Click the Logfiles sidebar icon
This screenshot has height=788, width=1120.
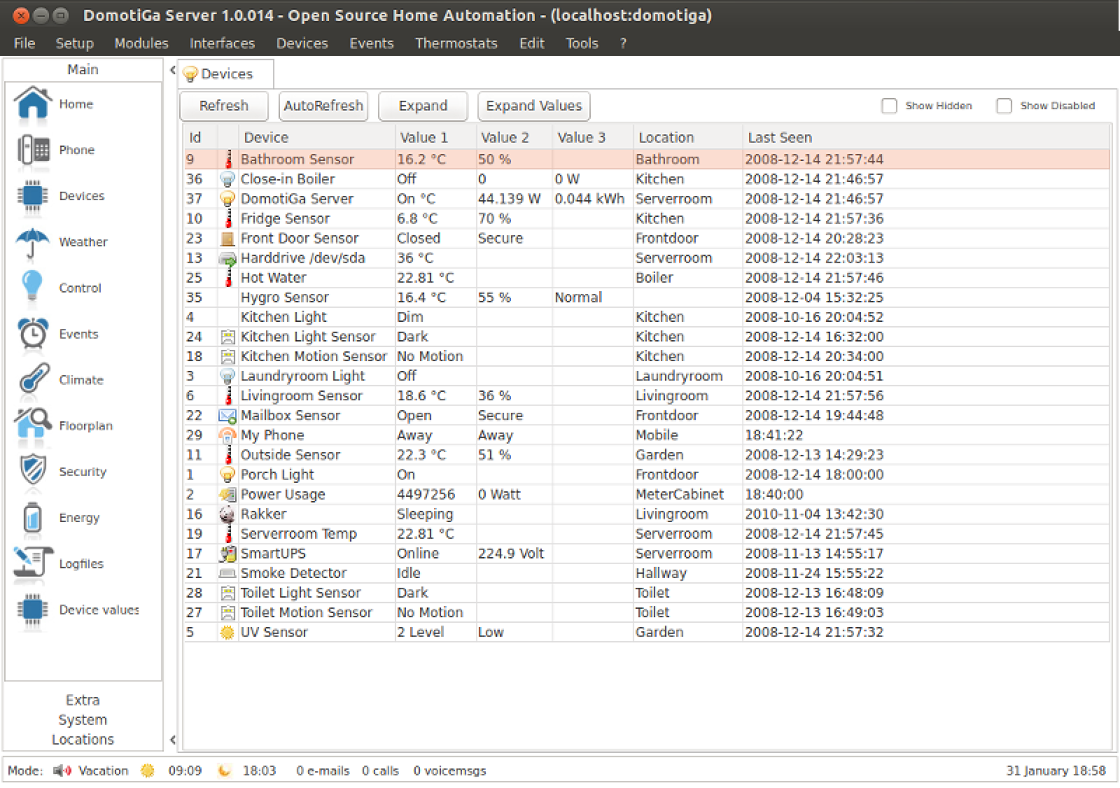33,564
